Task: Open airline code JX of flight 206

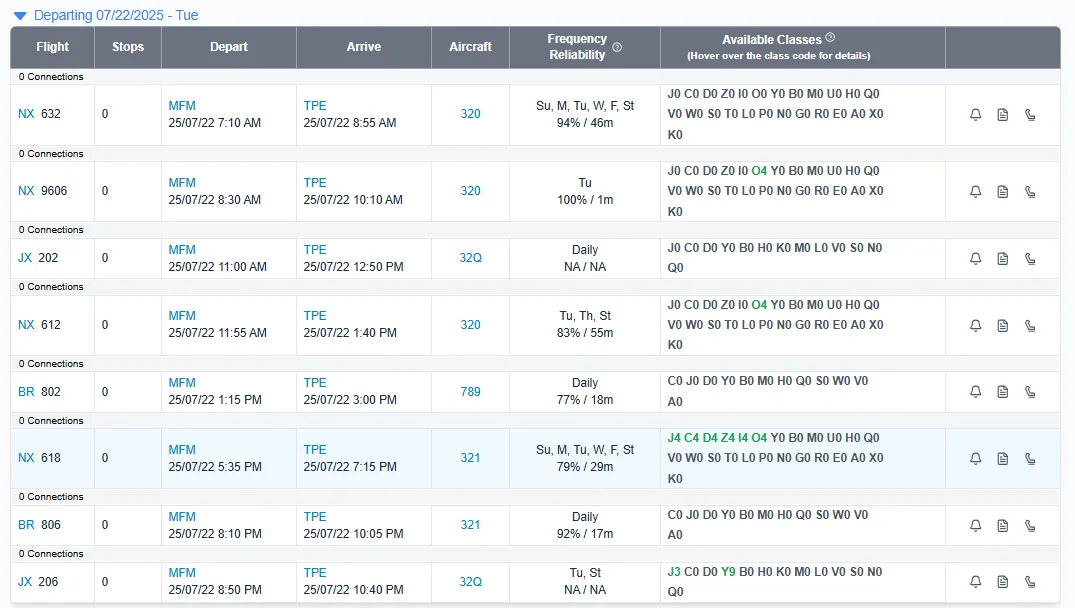Action: pyautogui.click(x=25, y=581)
